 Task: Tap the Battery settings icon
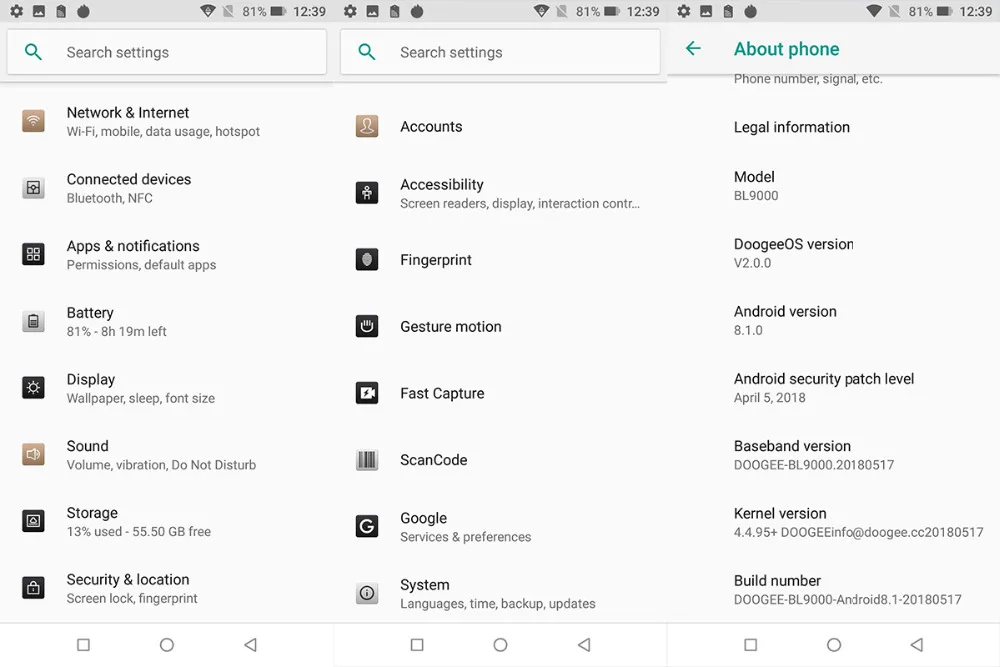pyautogui.click(x=33, y=321)
